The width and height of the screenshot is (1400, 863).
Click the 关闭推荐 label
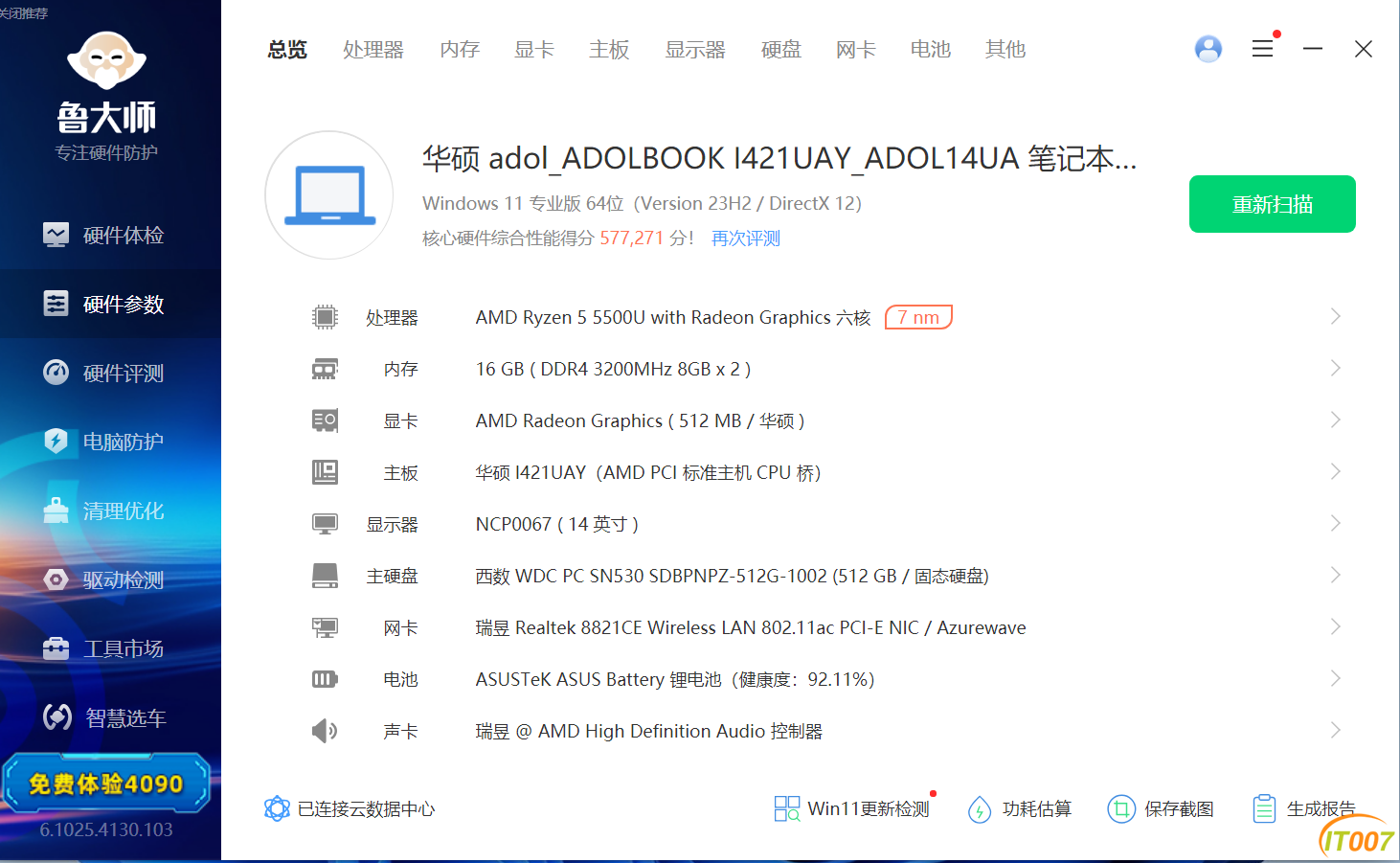point(24,13)
